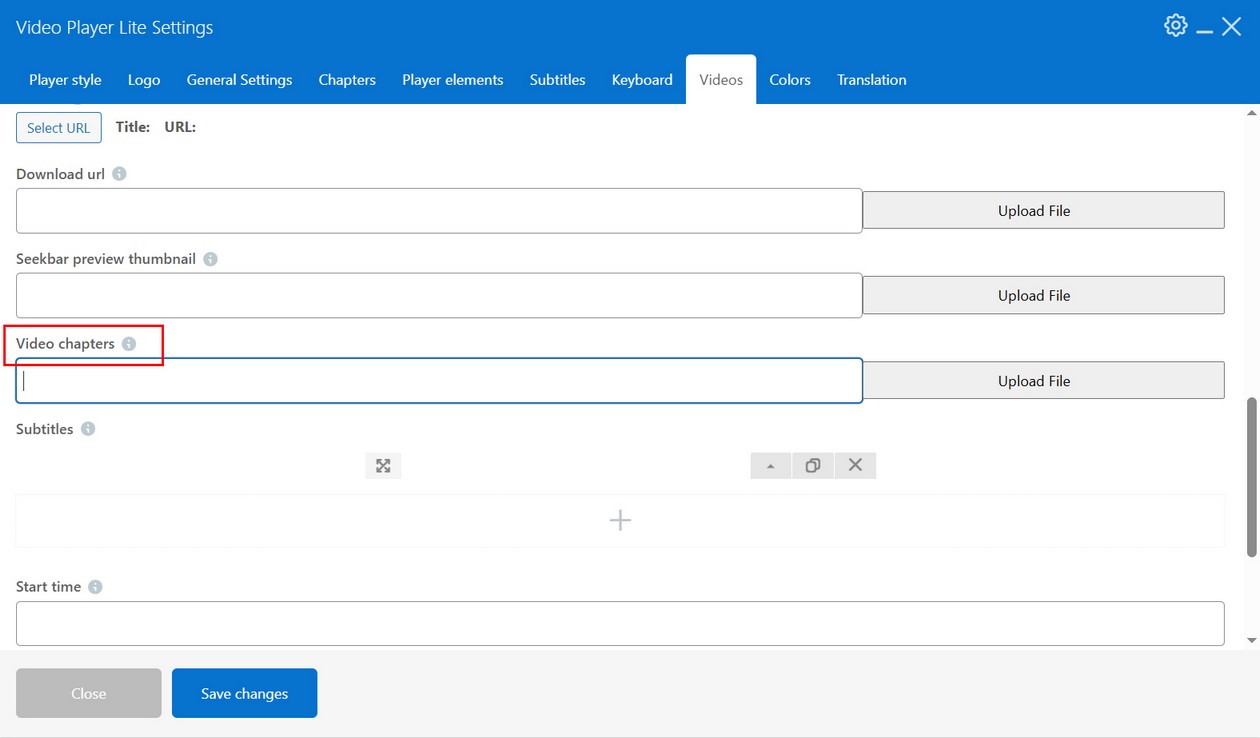The height and width of the screenshot is (738, 1260).
Task: Go to the Colors tab
Action: [789, 80]
